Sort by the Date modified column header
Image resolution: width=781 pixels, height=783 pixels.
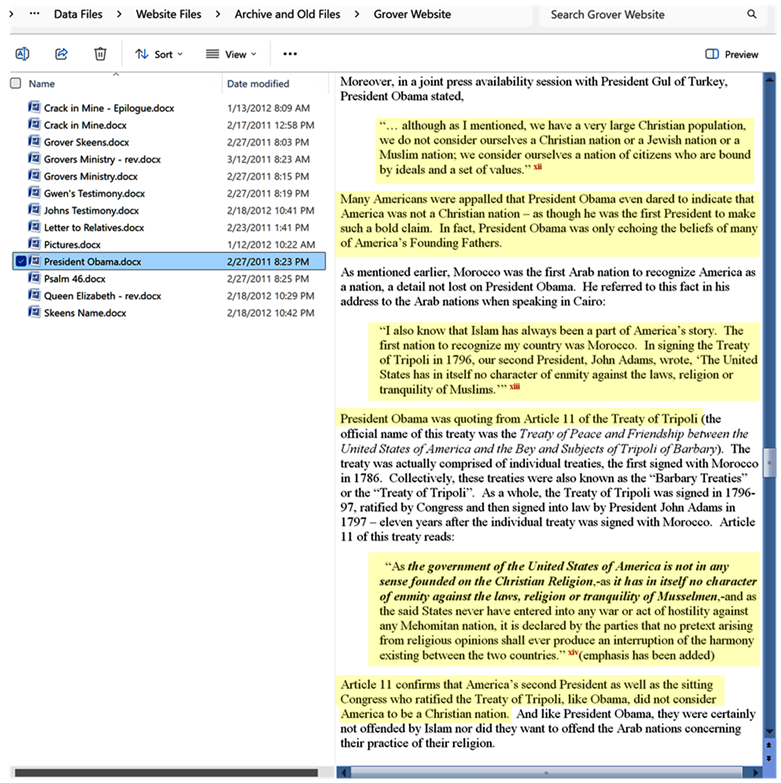point(258,84)
